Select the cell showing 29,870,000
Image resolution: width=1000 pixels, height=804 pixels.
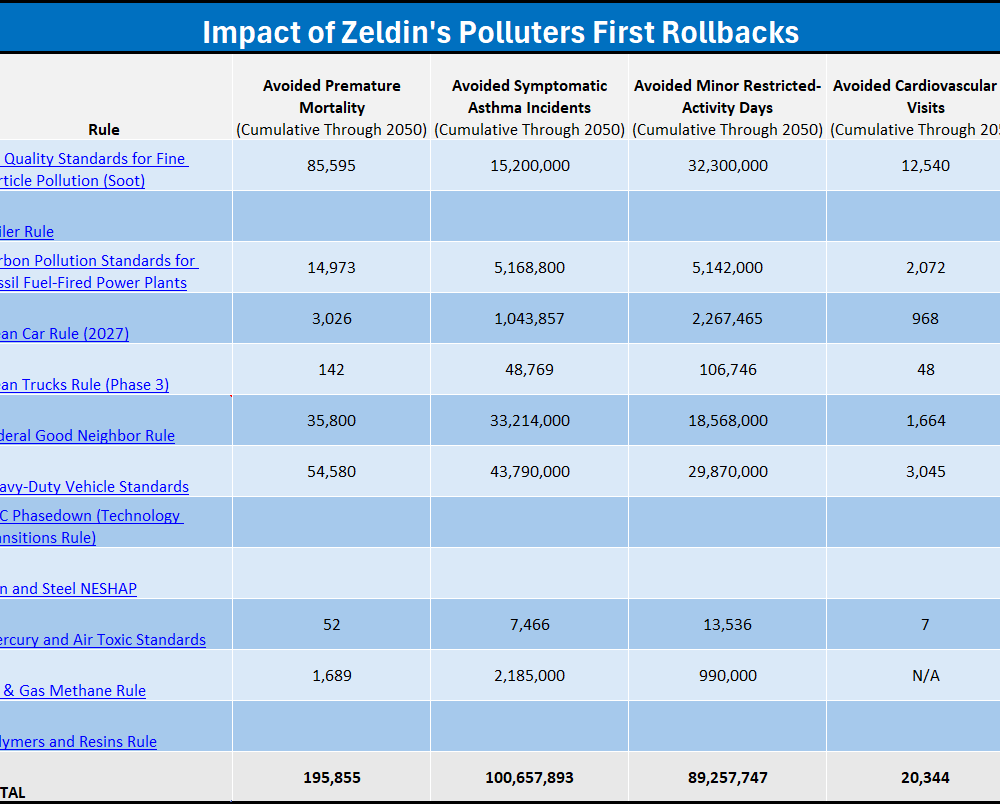click(728, 471)
